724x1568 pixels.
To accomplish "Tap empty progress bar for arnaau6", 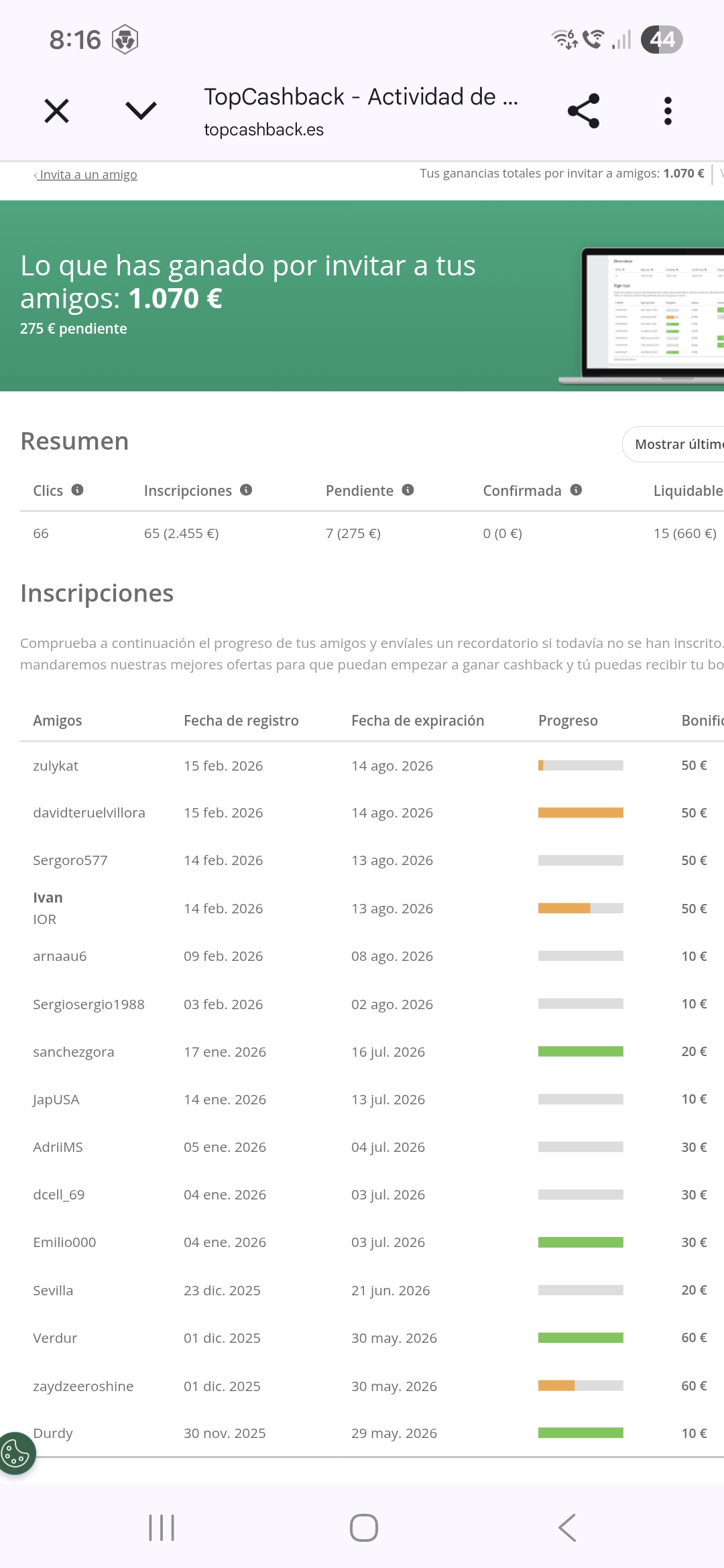I will (x=581, y=956).
